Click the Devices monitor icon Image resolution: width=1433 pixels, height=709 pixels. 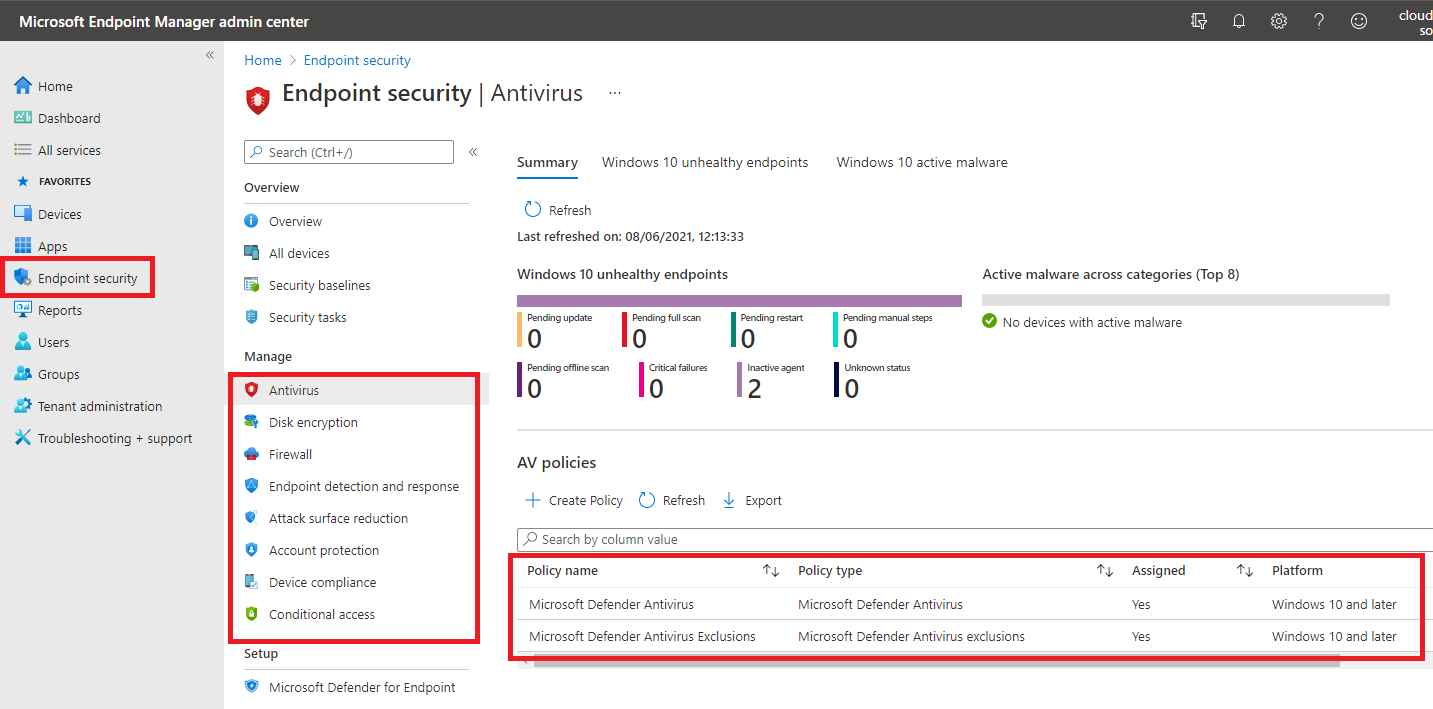pyautogui.click(x=23, y=214)
